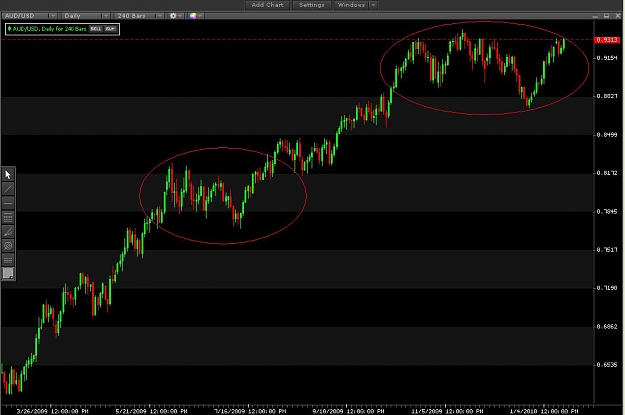Click the 3/26/2009 date axis label
625x415 pixels.
click(52, 411)
